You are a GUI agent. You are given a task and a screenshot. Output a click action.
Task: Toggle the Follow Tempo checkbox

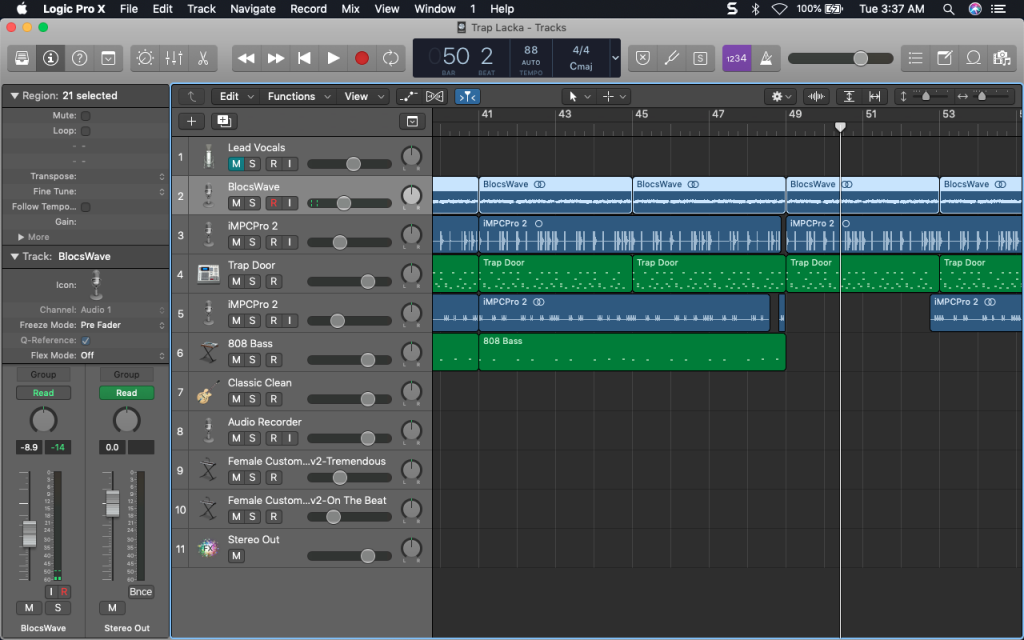[86, 207]
